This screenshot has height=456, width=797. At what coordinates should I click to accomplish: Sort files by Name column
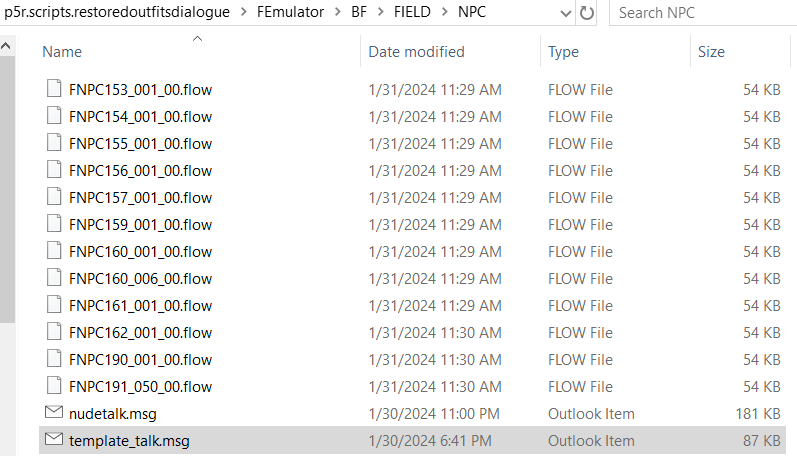(62, 52)
